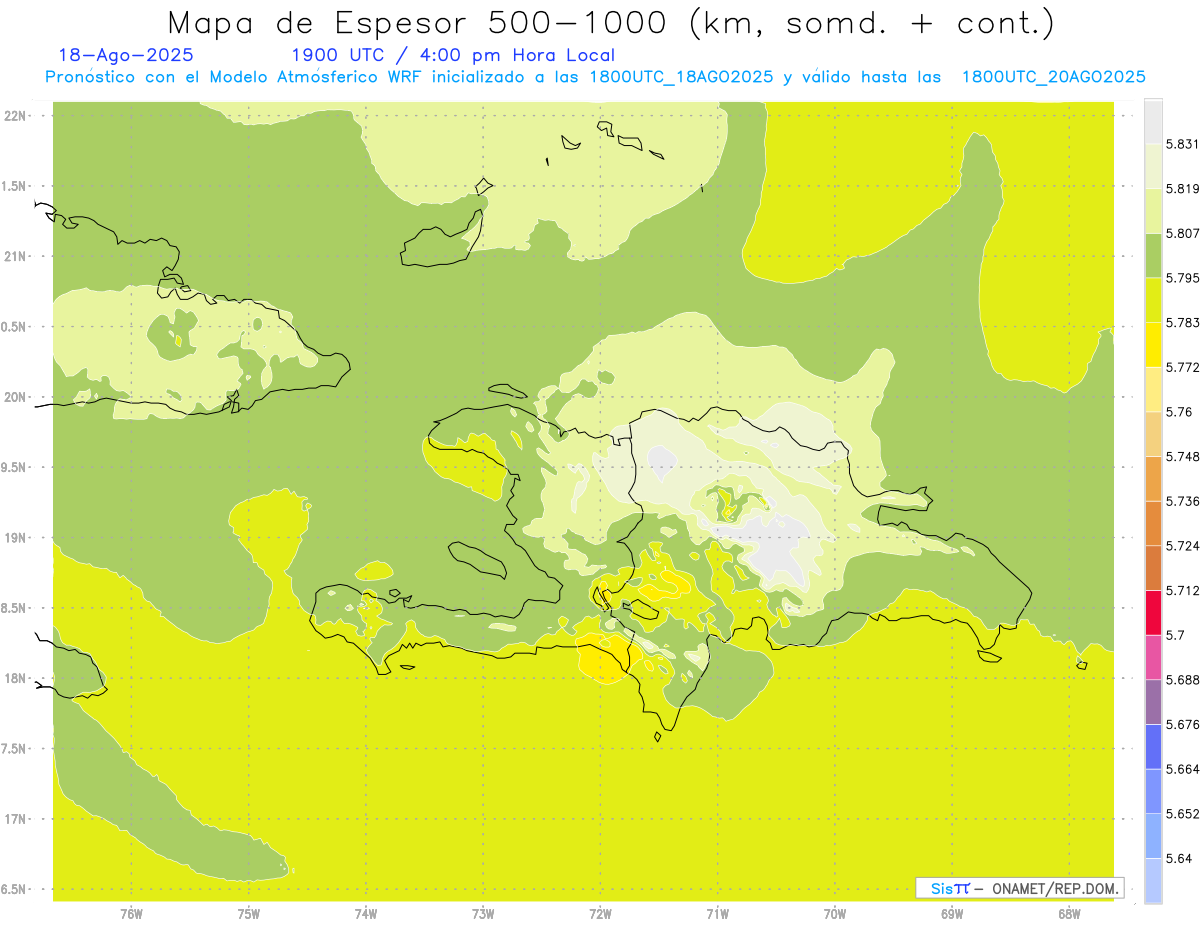The image size is (1200, 927).
Task: Select the legend swatch between 5.724 and 5.712
Action: pyautogui.click(x=1153, y=567)
